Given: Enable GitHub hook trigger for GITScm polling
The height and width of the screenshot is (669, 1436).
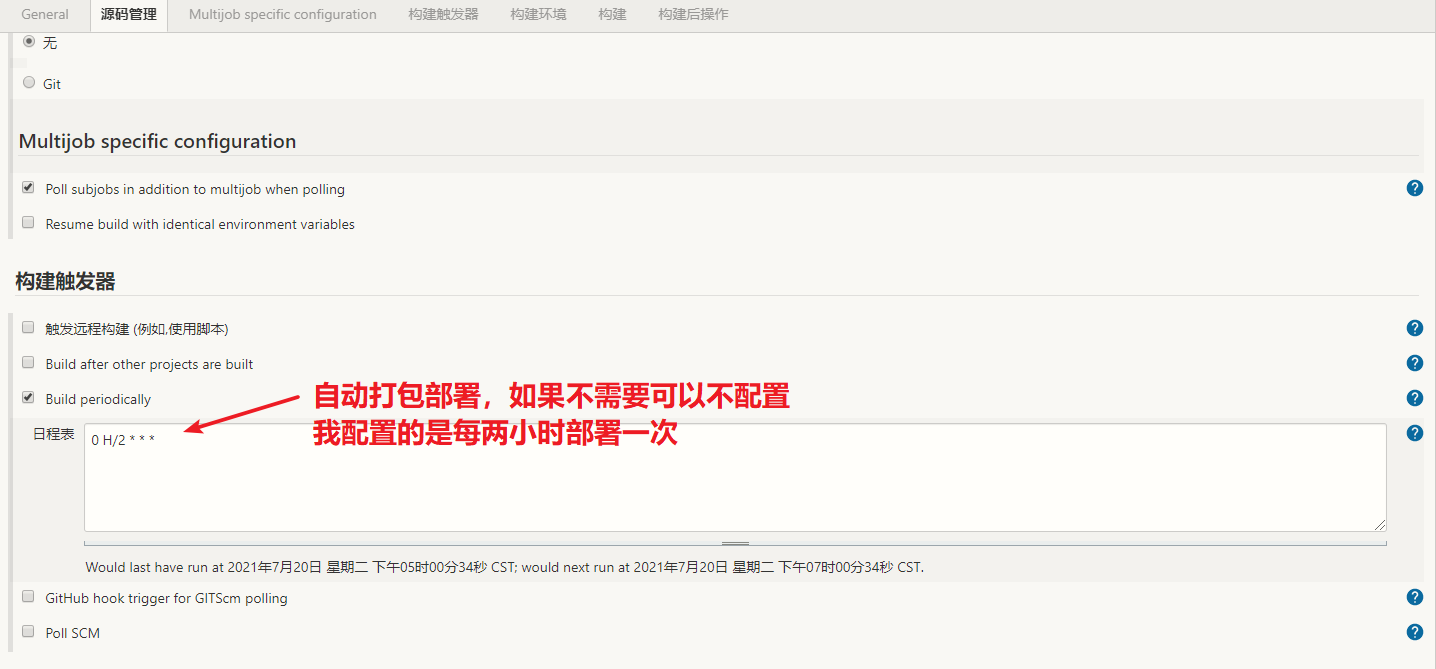Looking at the screenshot, I should pos(27,595).
